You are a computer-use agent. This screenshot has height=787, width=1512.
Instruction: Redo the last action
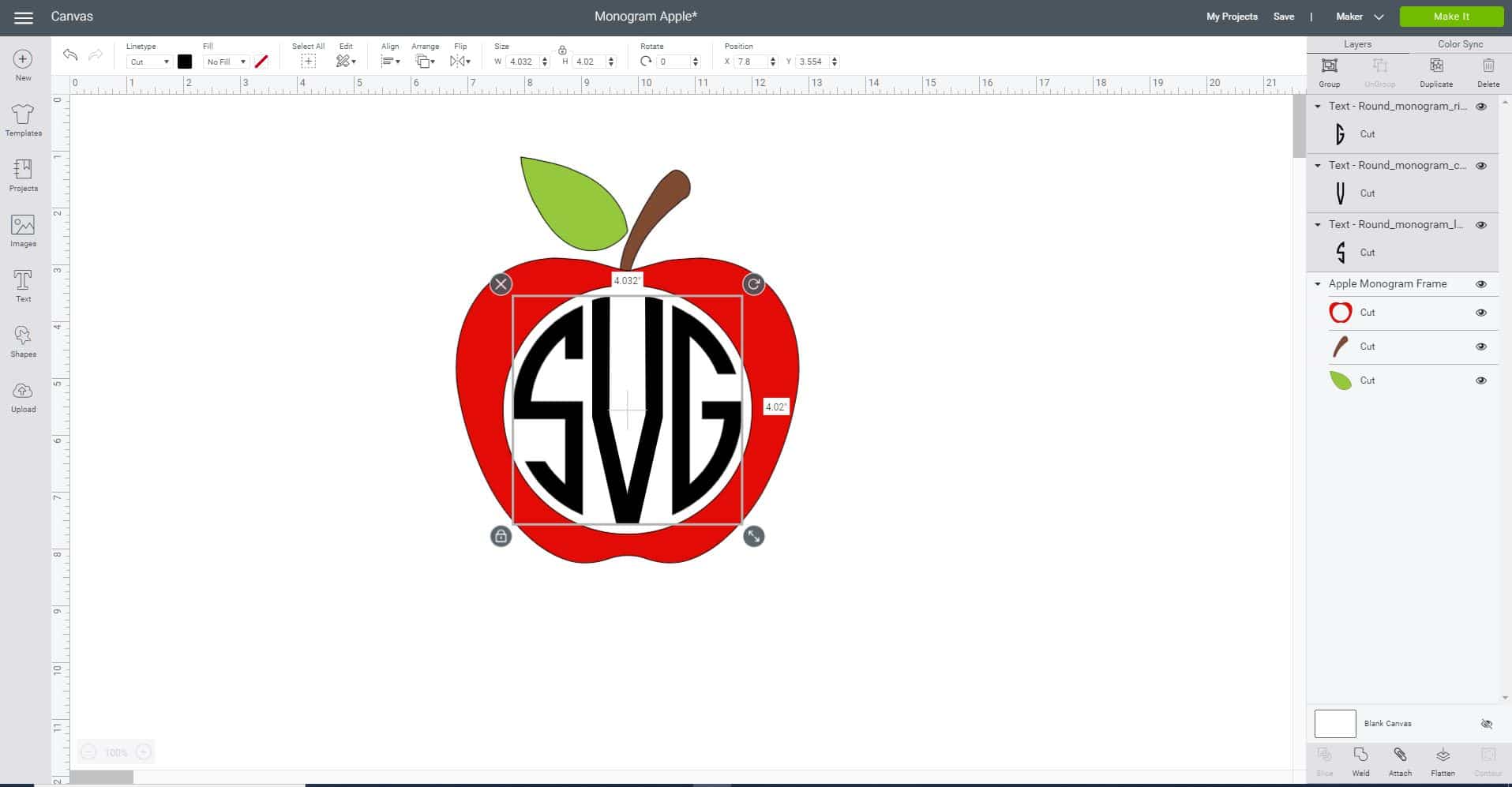(x=96, y=54)
